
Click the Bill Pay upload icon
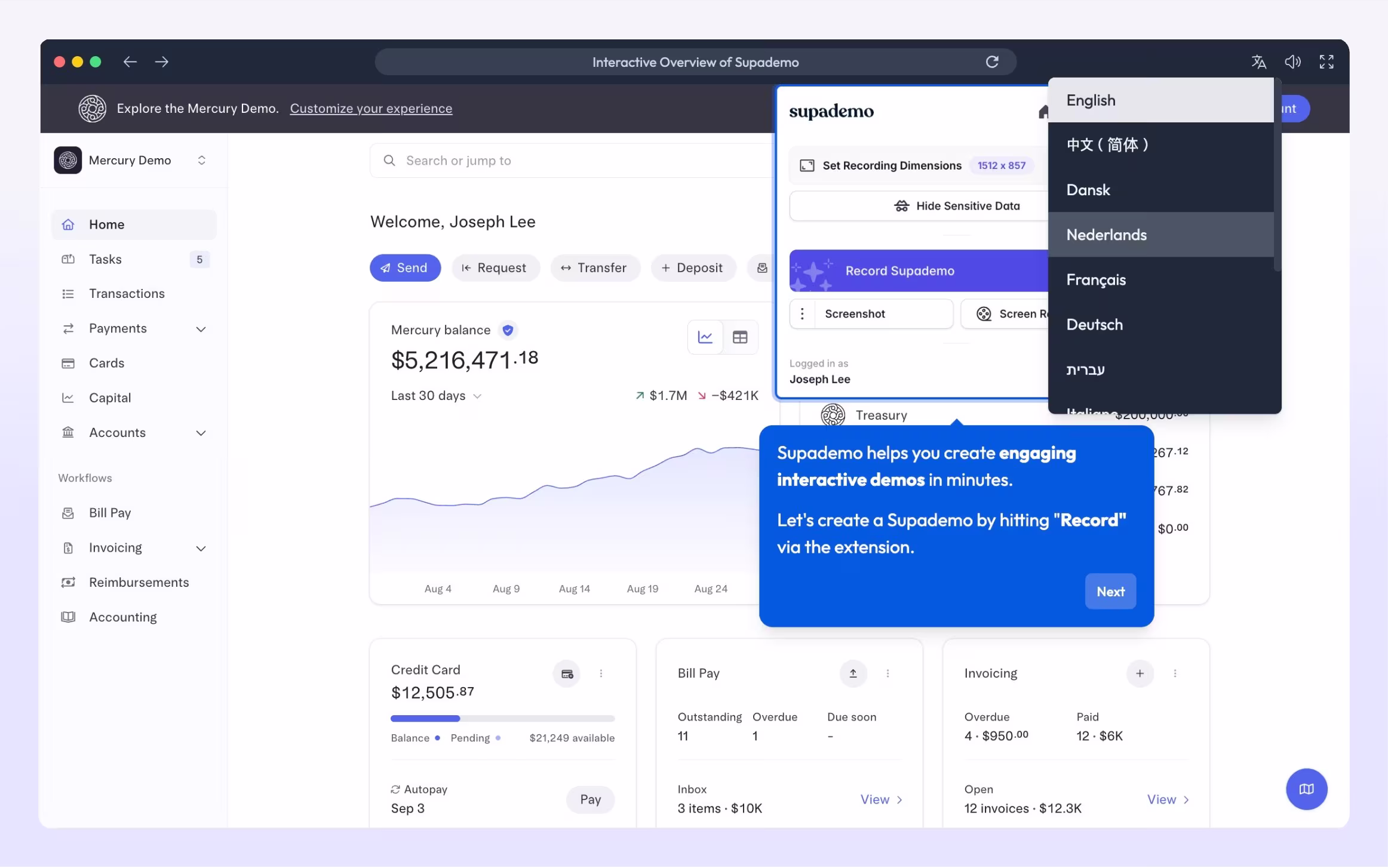tap(853, 673)
